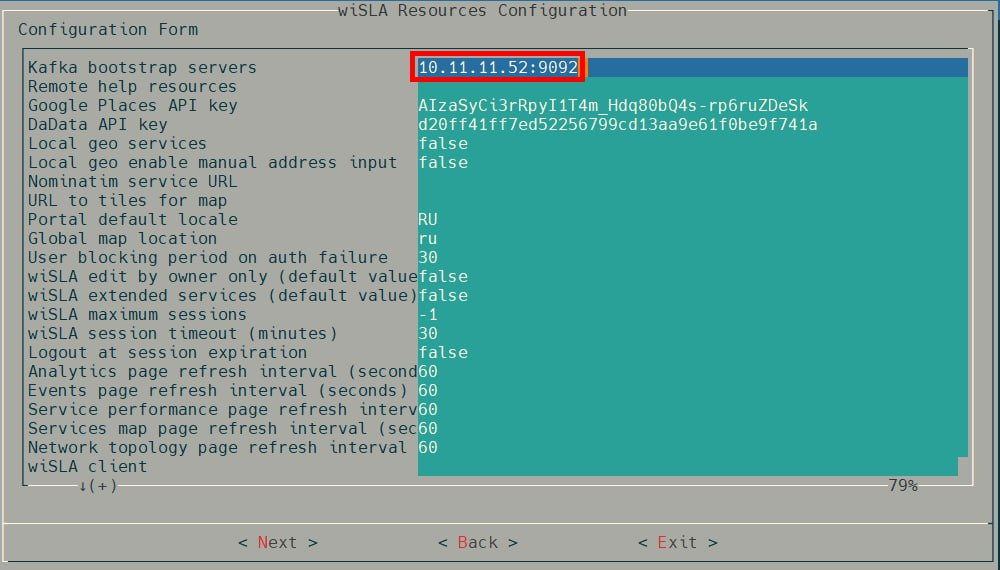The height and width of the screenshot is (570, 1000).
Task: Click the Local geo services label
Action: pyautogui.click(x=117, y=143)
